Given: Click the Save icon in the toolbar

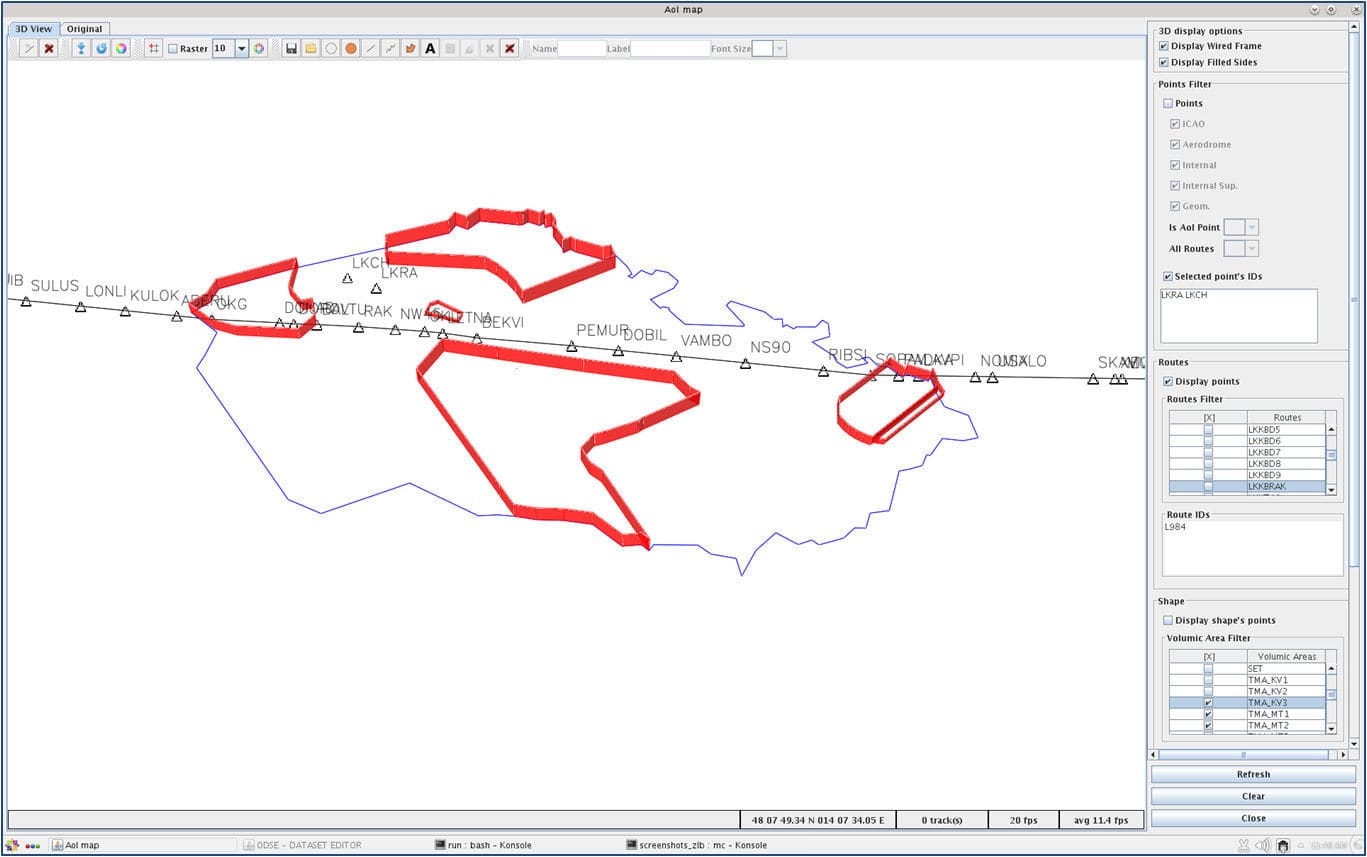Looking at the screenshot, I should coord(292,47).
